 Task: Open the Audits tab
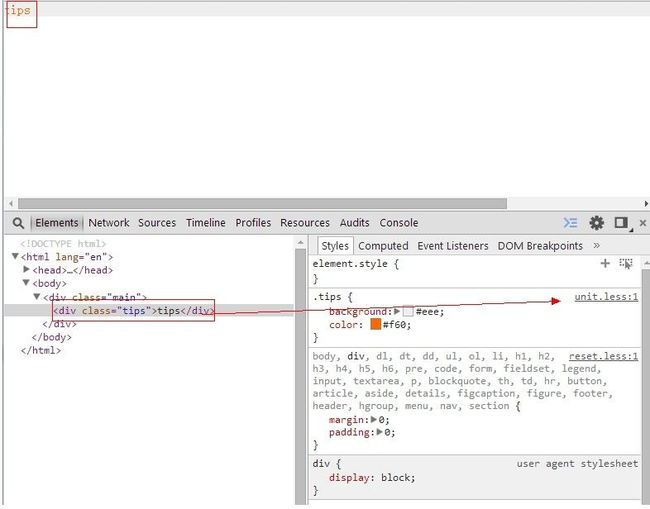click(354, 223)
